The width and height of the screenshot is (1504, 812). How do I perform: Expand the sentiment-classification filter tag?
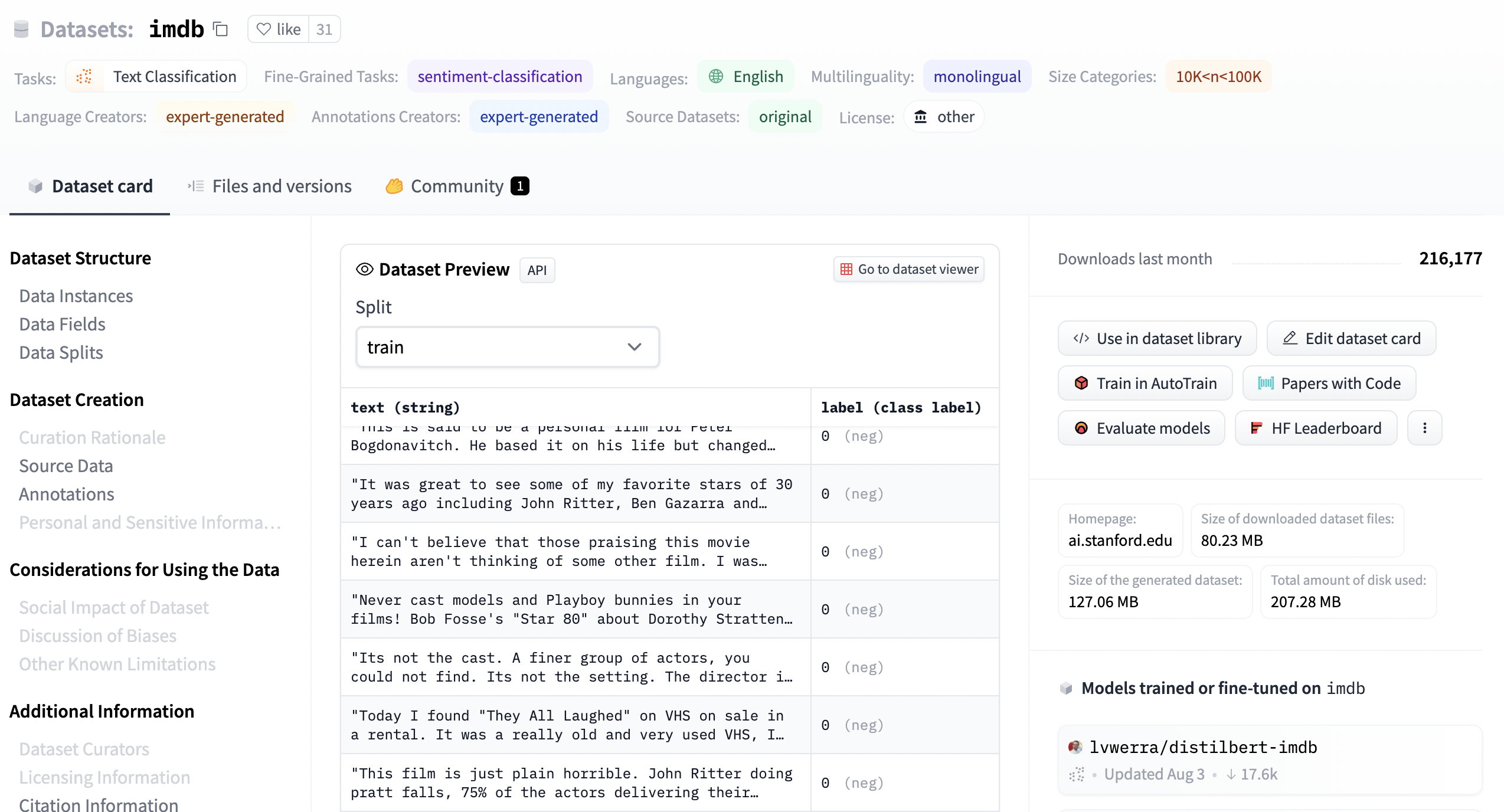click(x=499, y=76)
